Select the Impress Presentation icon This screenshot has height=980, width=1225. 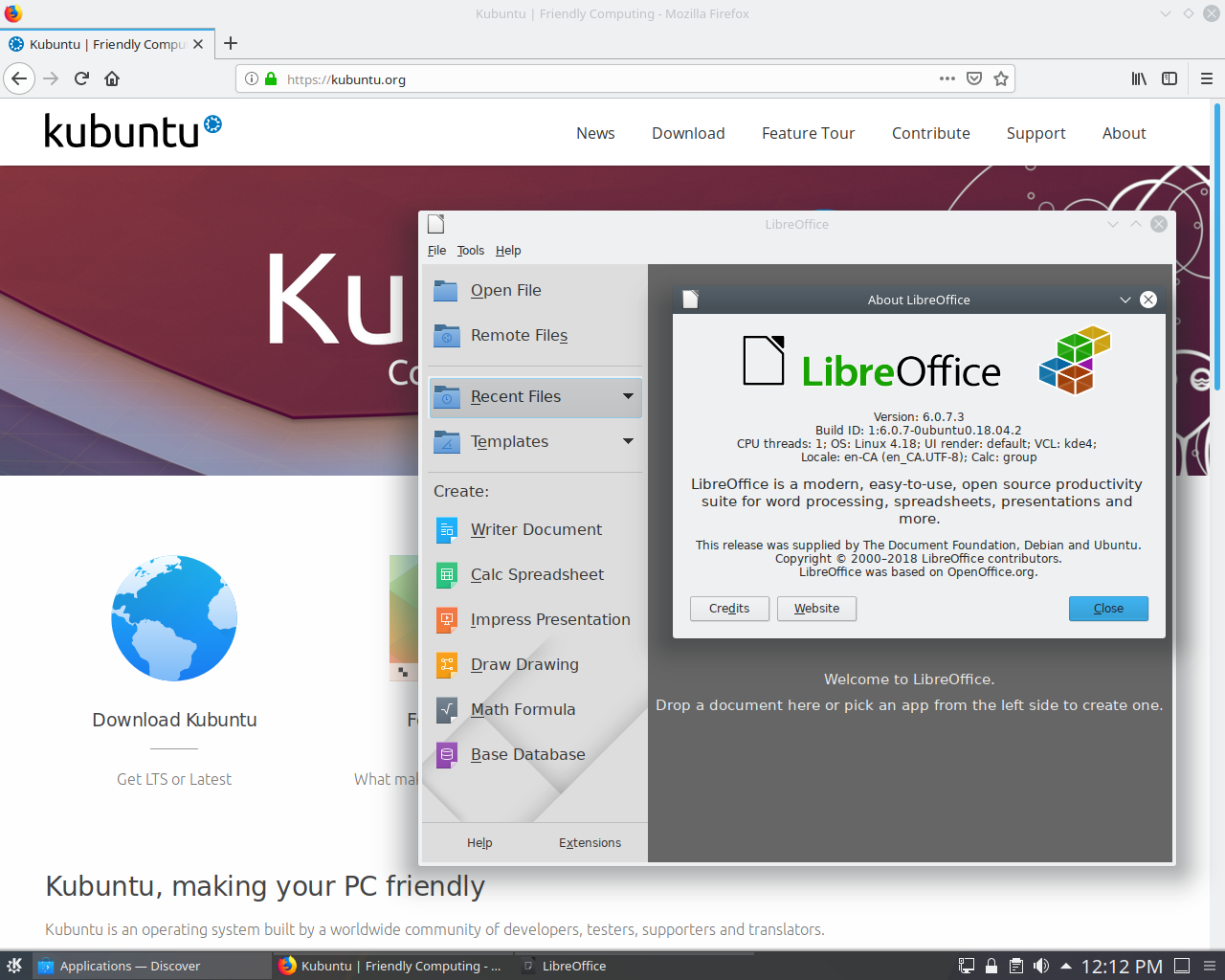coord(446,619)
